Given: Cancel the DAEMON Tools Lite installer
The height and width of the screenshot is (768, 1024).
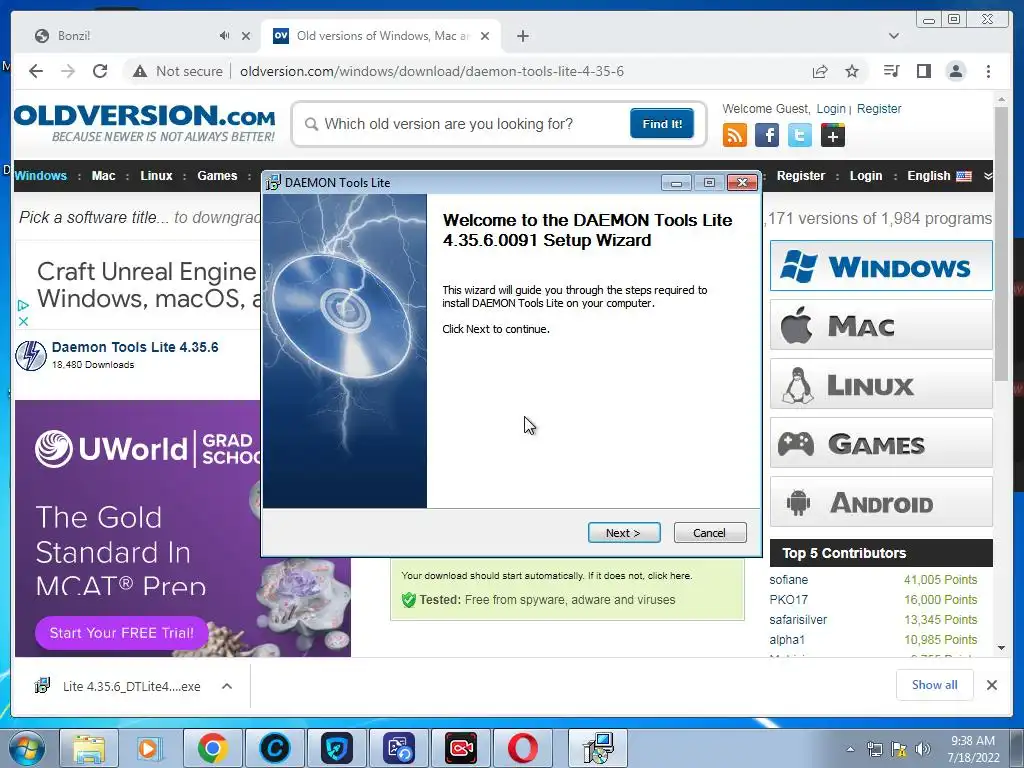Looking at the screenshot, I should [x=709, y=533].
